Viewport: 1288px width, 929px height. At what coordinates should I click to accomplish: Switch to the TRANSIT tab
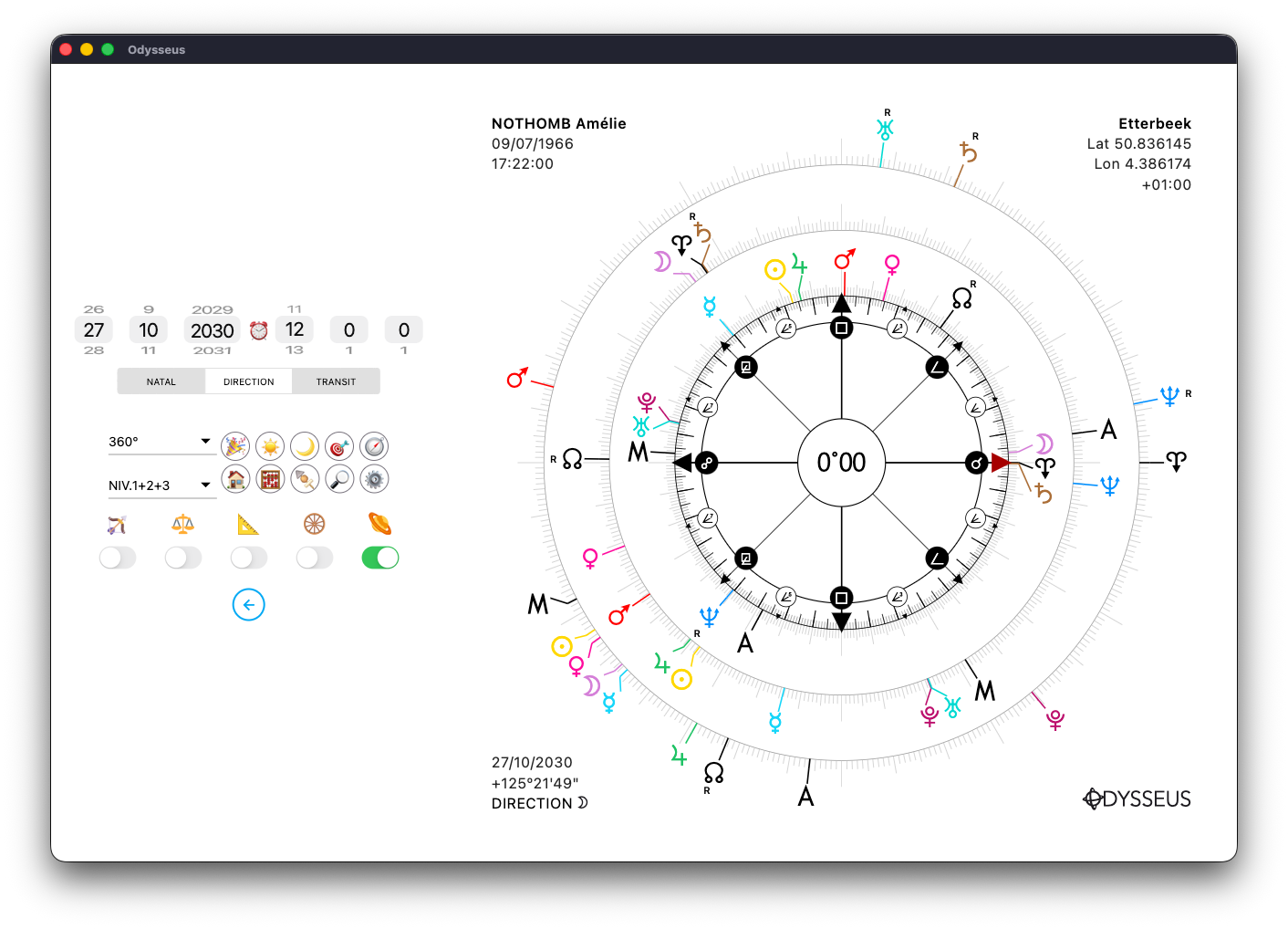point(336,381)
